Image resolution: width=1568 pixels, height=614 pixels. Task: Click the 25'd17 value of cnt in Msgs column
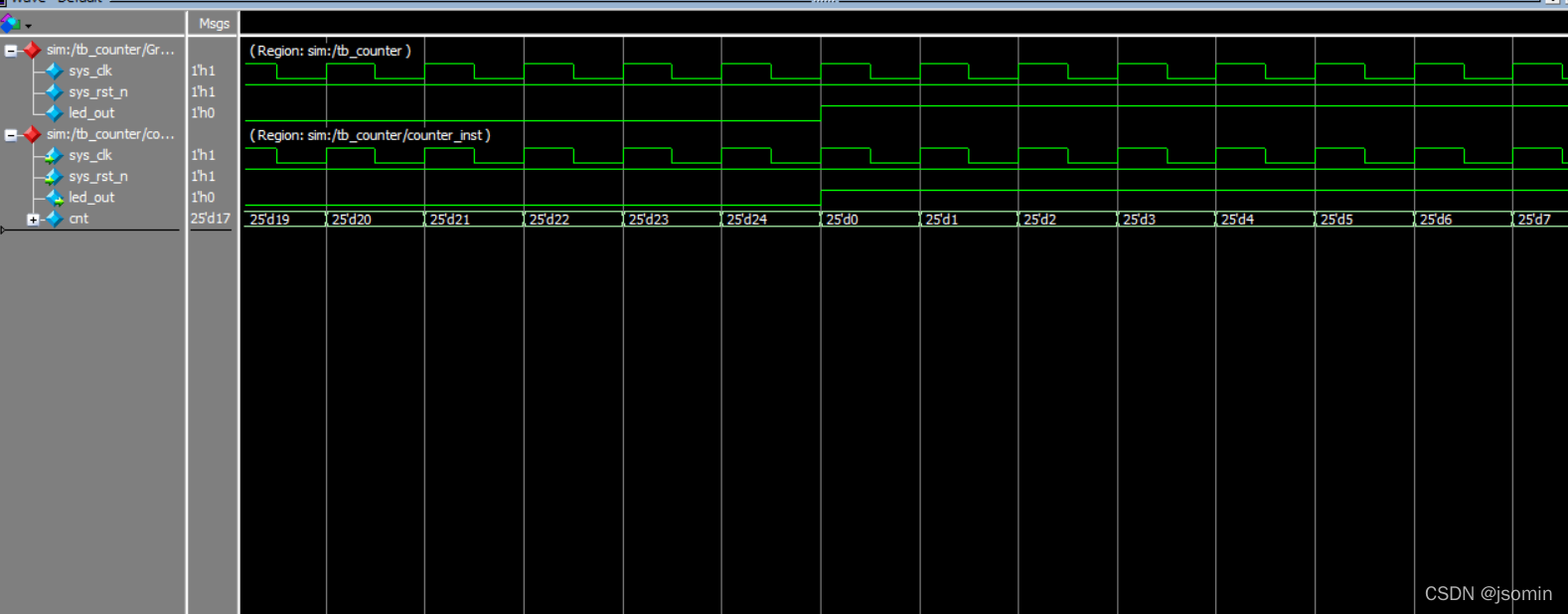(x=211, y=219)
